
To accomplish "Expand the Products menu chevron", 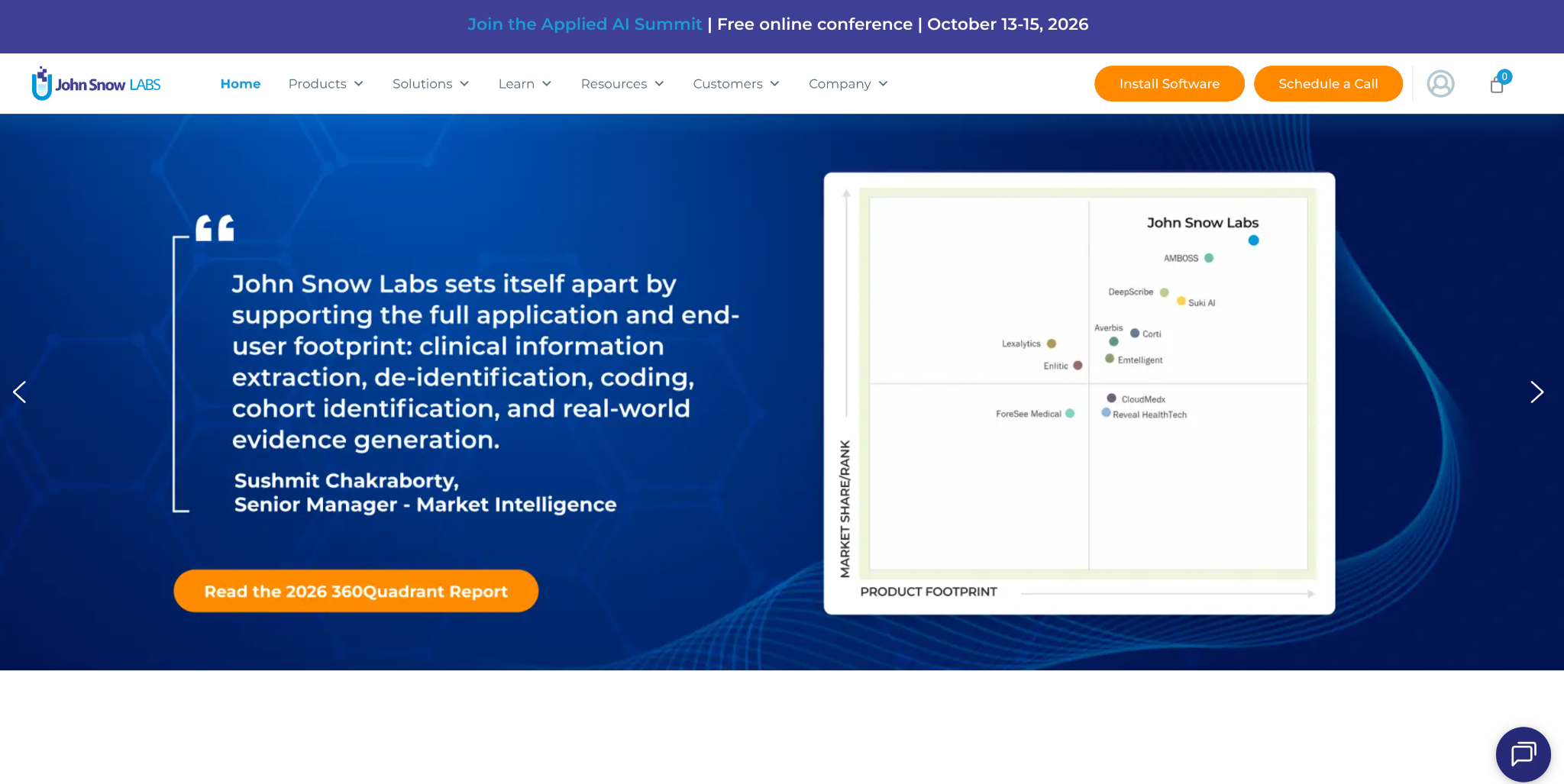I will [359, 84].
